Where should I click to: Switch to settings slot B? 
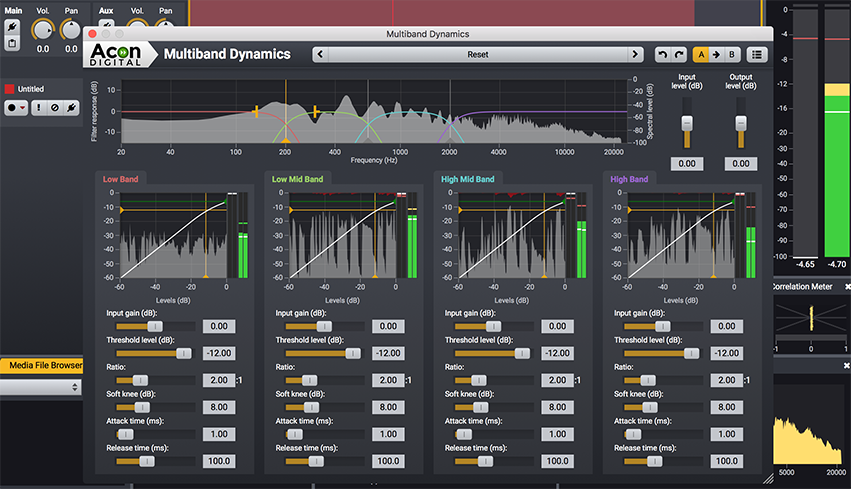(733, 55)
